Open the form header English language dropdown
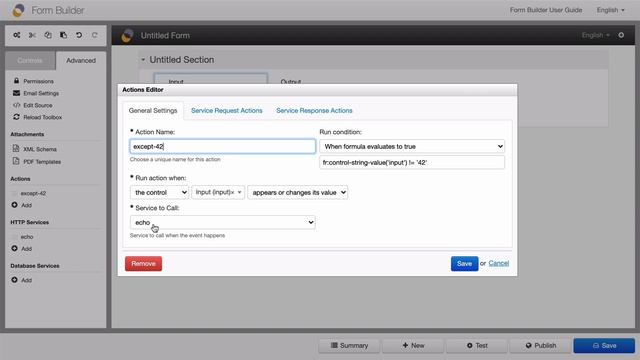Screen dimensions: 640x360 [596, 35]
